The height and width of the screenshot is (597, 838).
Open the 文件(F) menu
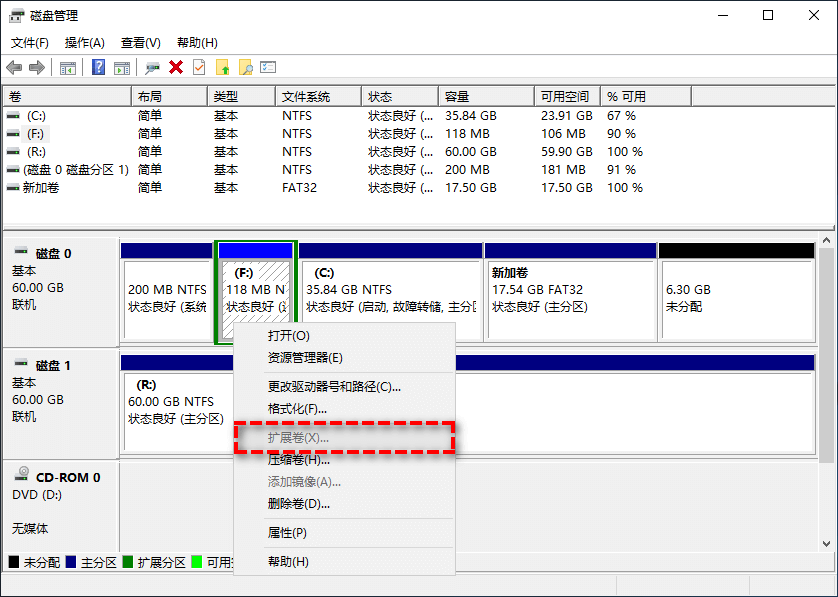point(30,43)
